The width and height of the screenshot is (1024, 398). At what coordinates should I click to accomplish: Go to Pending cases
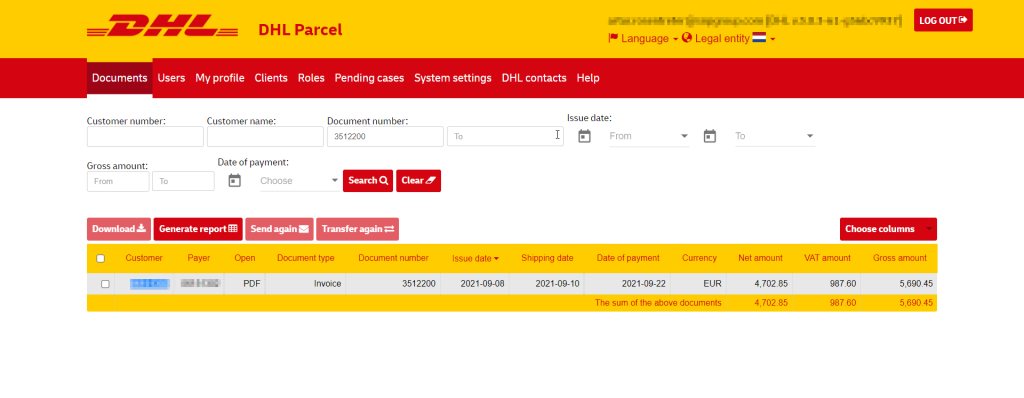[x=370, y=78]
